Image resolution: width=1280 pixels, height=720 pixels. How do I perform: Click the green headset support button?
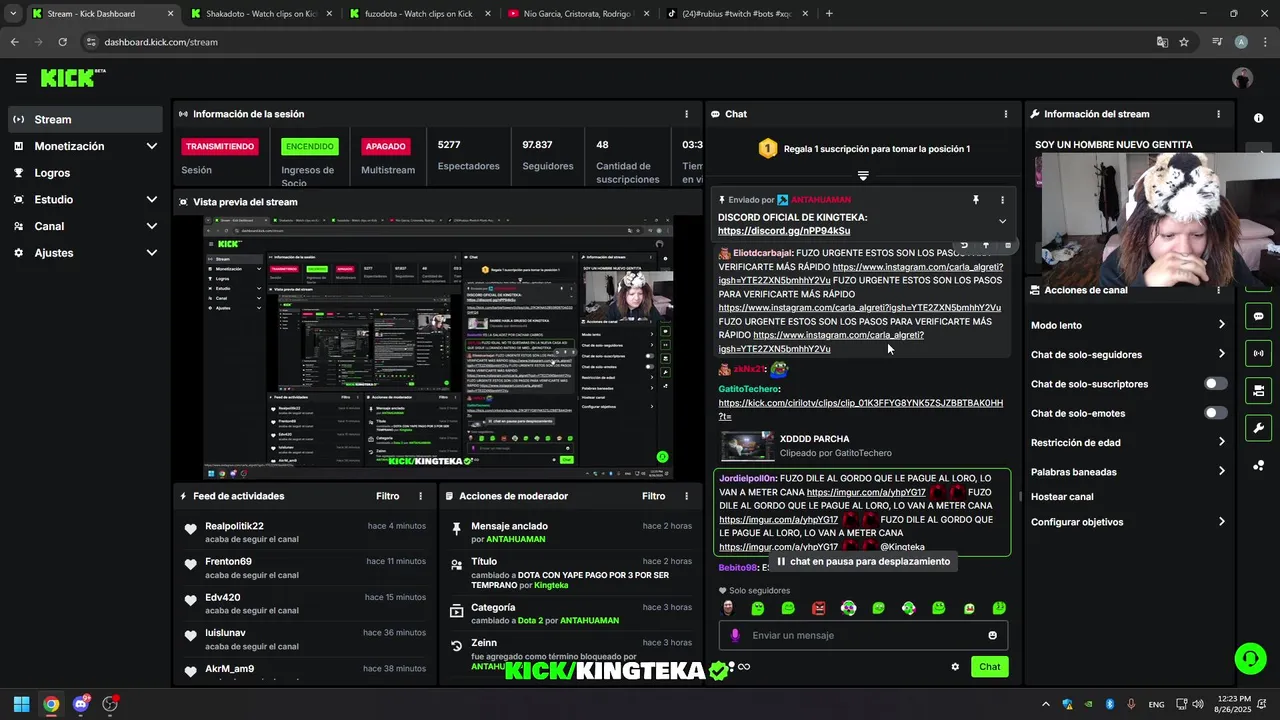pos(1250,659)
